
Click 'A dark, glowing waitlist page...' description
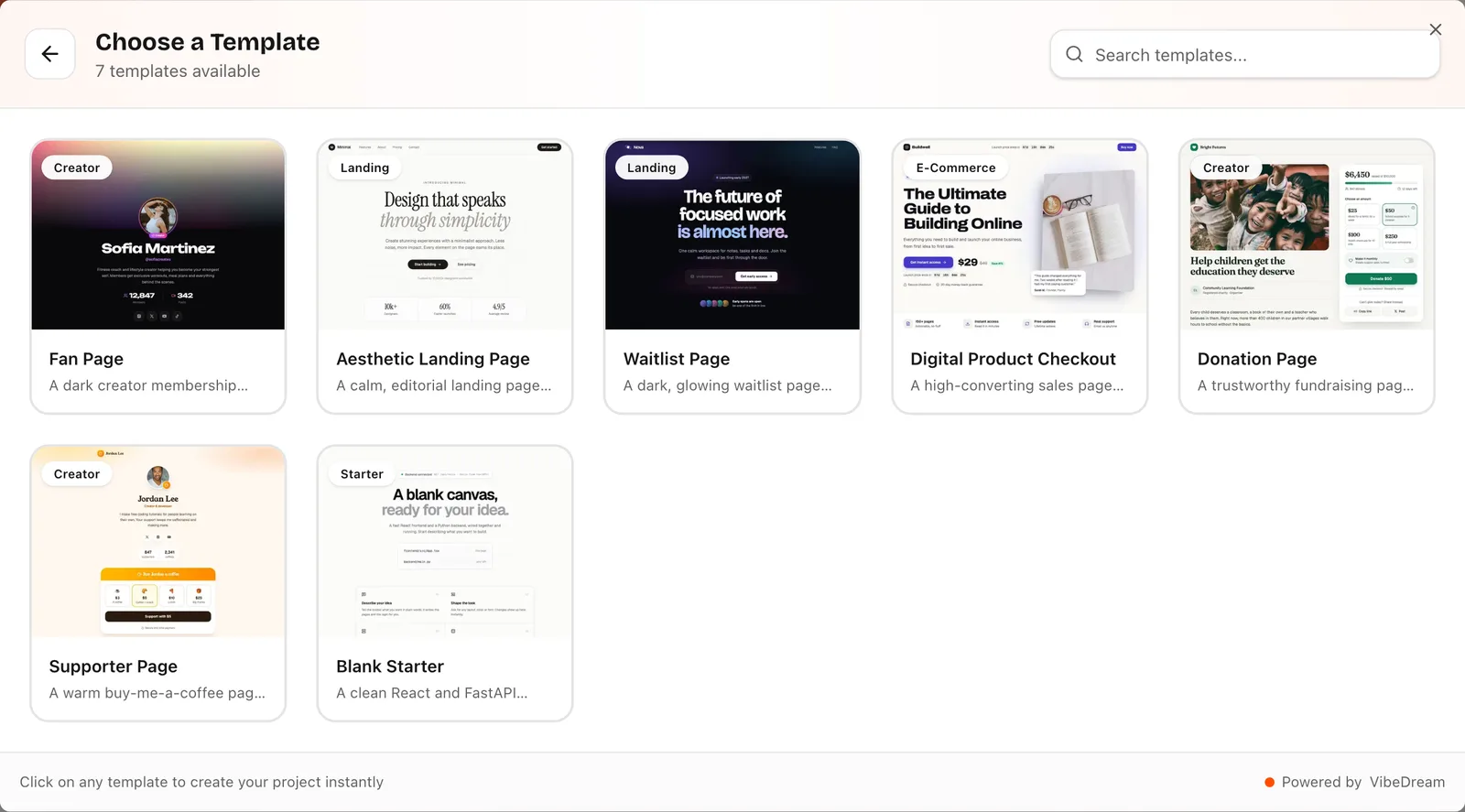pos(728,385)
